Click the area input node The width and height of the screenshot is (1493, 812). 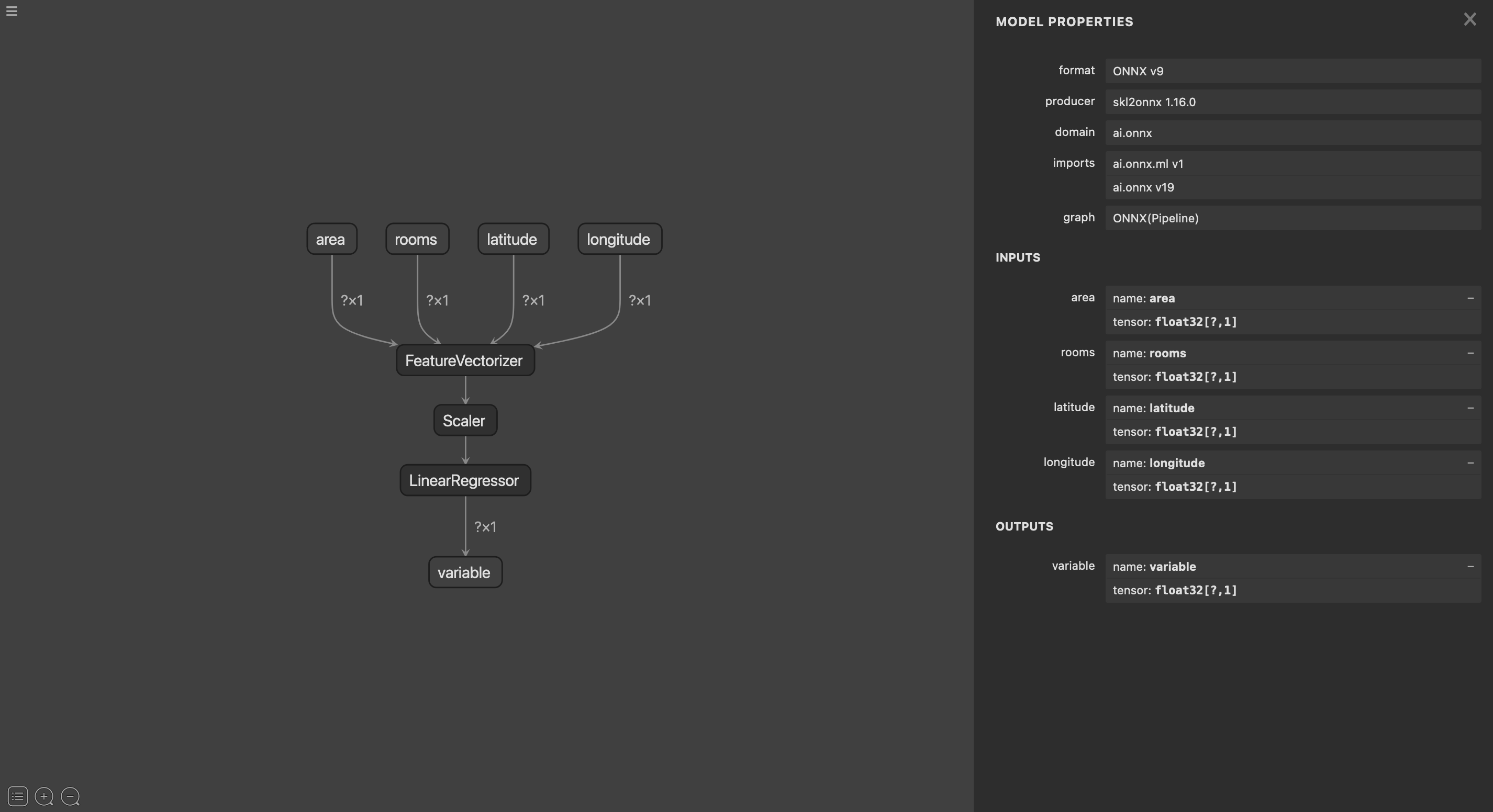331,239
